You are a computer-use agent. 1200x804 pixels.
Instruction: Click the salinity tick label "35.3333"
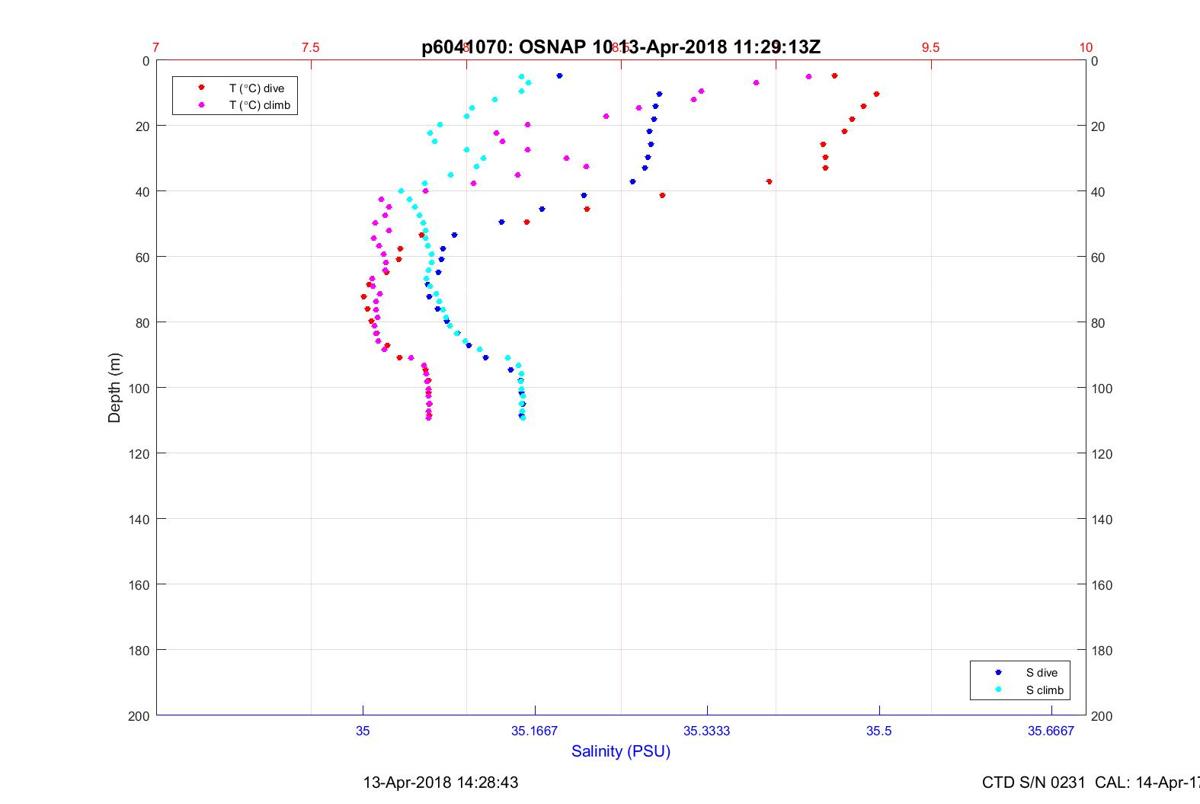click(706, 731)
